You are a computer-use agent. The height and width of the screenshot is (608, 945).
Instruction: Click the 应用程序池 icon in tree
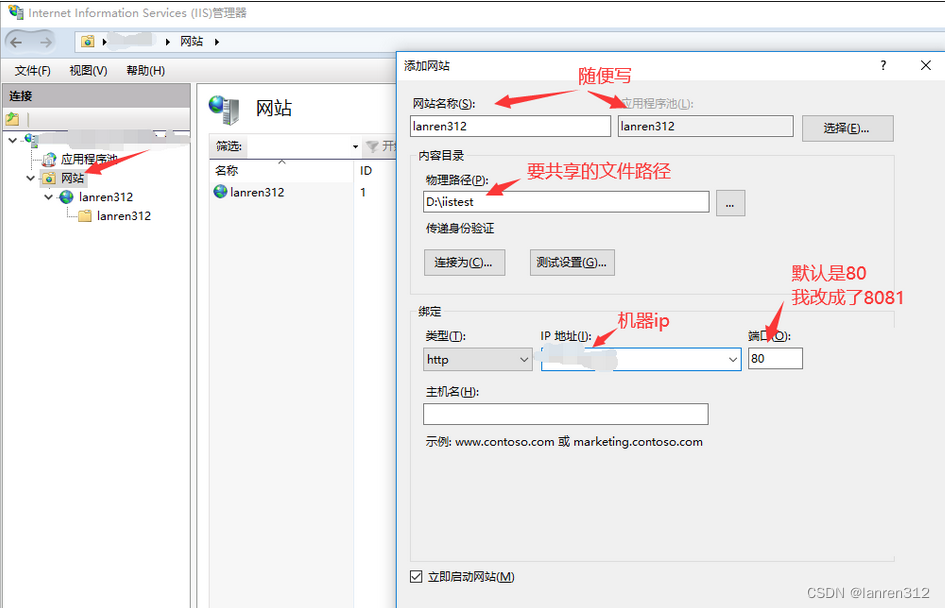[x=49, y=159]
